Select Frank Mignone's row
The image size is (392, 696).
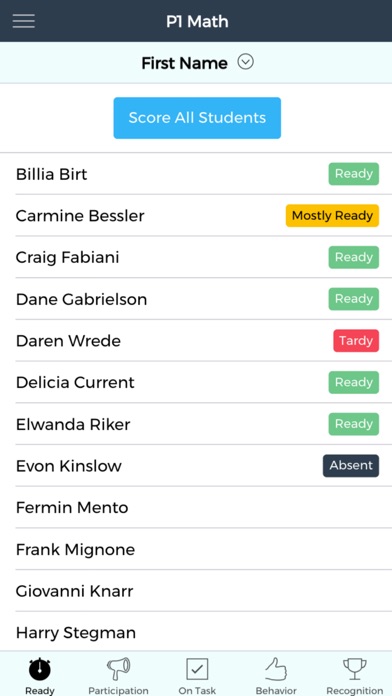click(196, 549)
